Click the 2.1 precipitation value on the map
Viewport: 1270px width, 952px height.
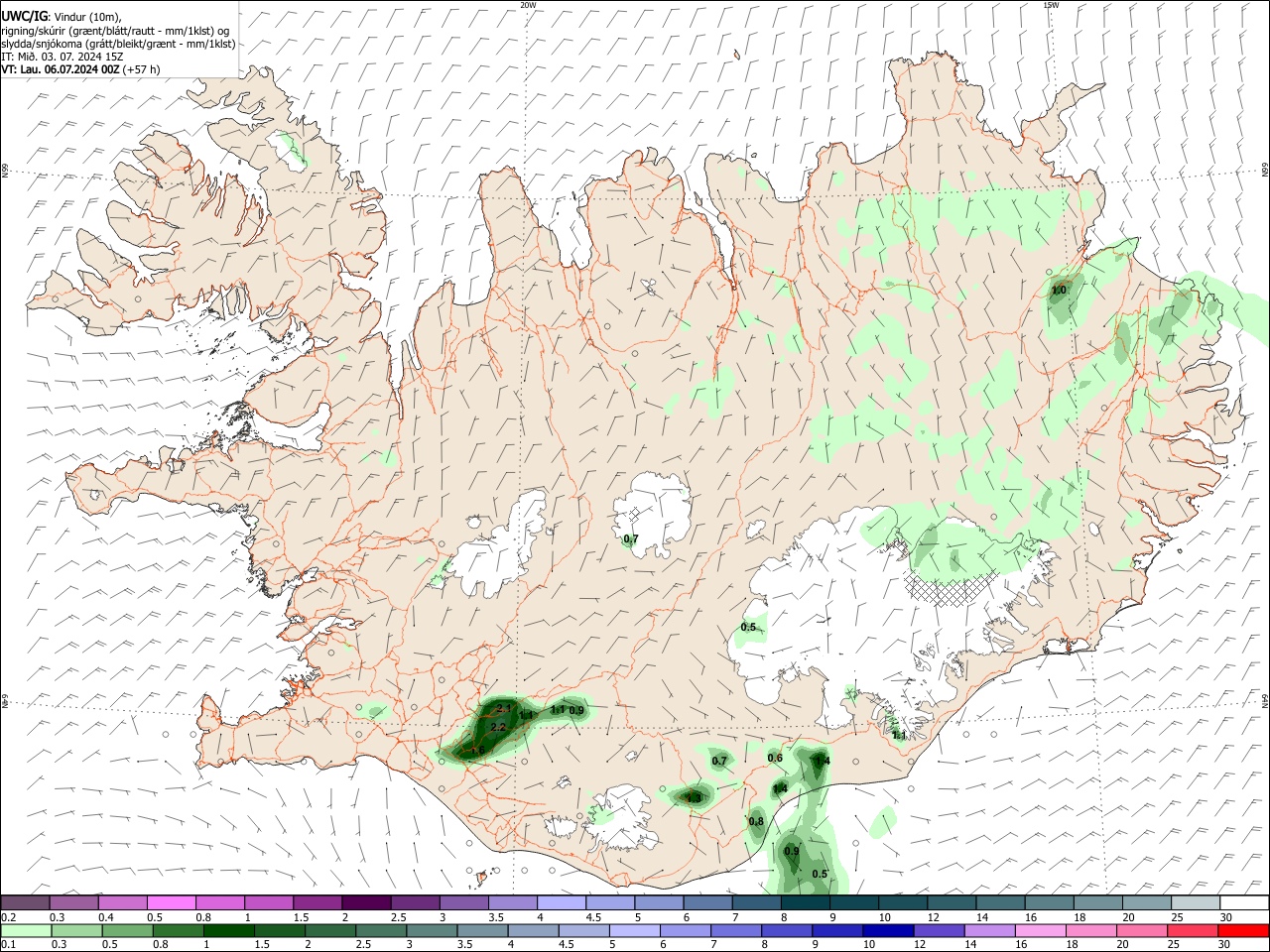[504, 708]
